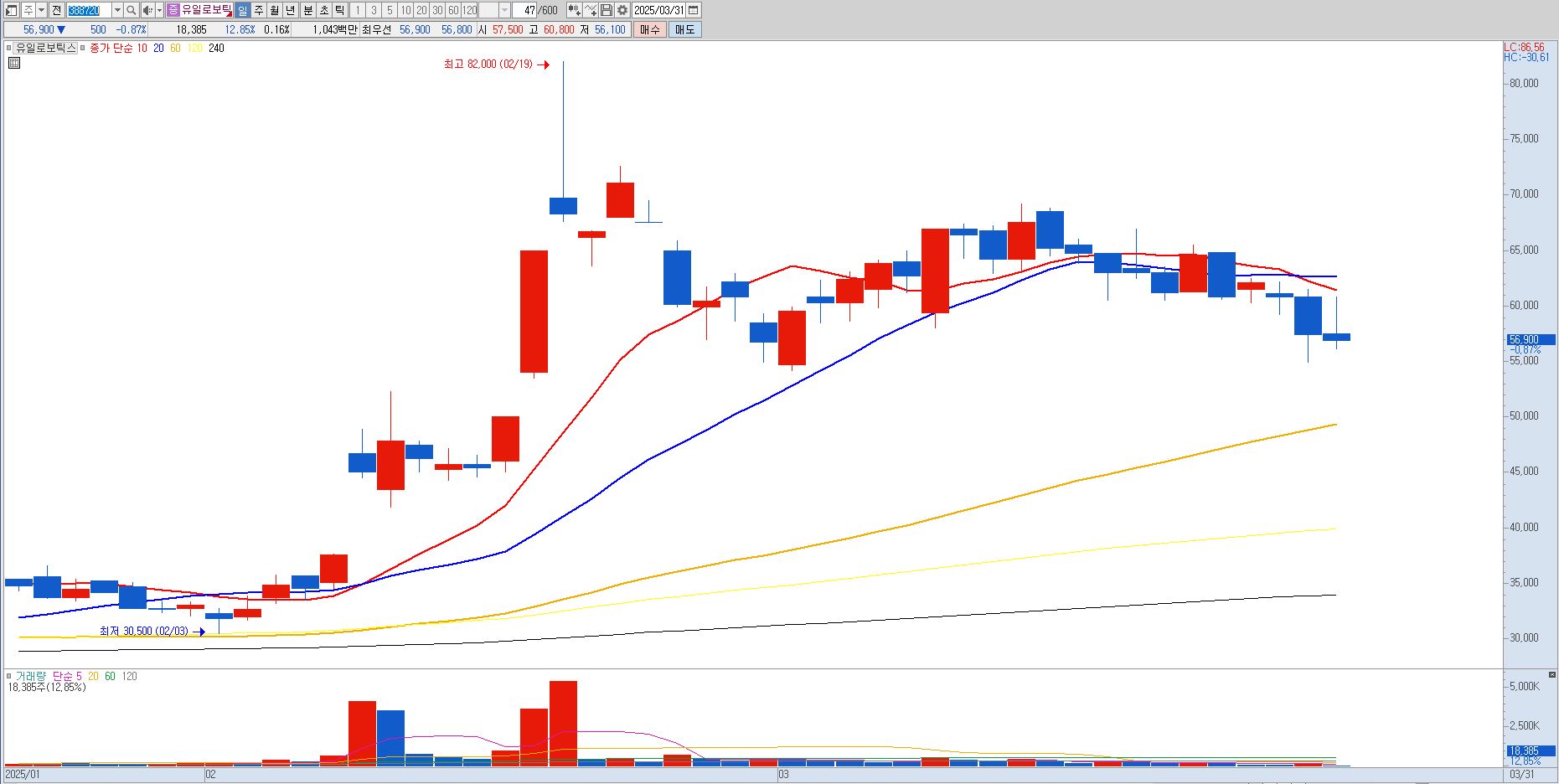Click the 최저 30,500 (02/03) label
Screen dimensions: 1559x784
pos(144,632)
